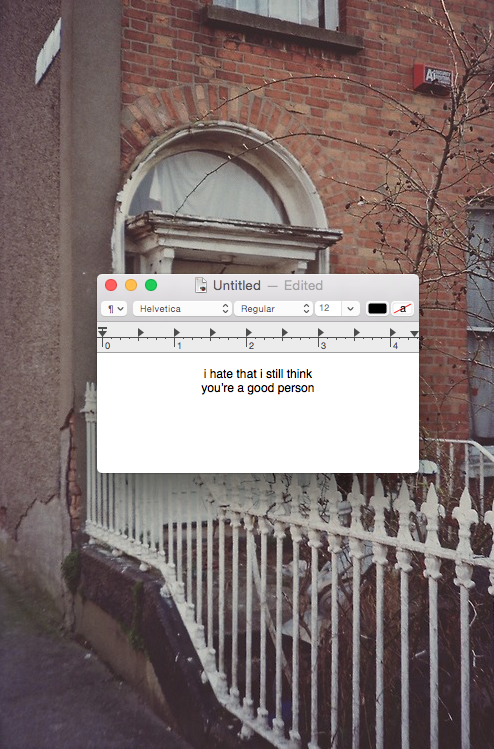Select the tab stop at 2 inches
The height and width of the screenshot is (749, 494).
click(248, 332)
